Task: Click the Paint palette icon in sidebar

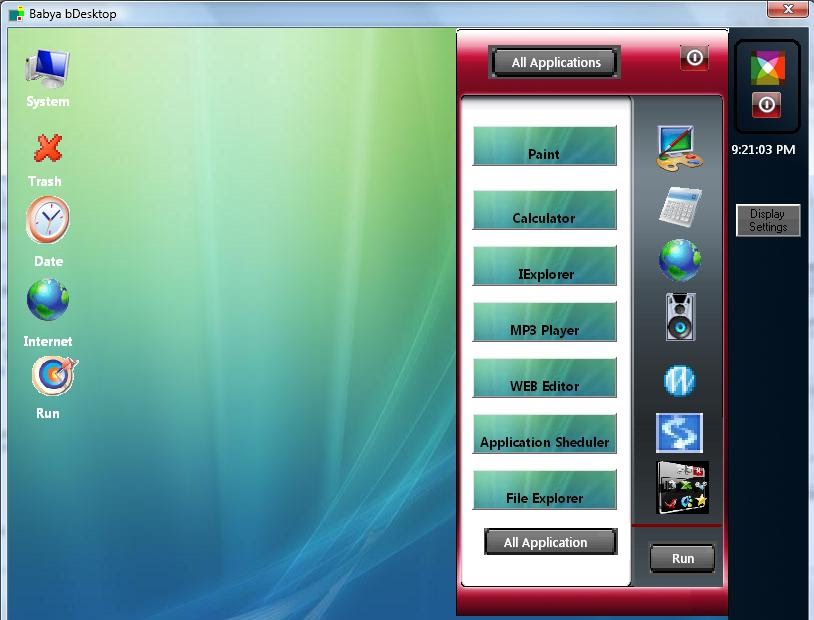Action: [x=680, y=148]
